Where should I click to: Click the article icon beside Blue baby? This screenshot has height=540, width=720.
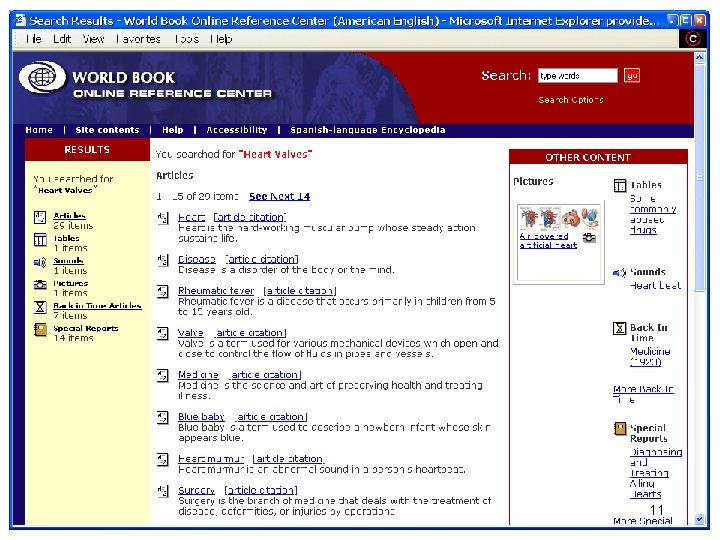(x=163, y=417)
